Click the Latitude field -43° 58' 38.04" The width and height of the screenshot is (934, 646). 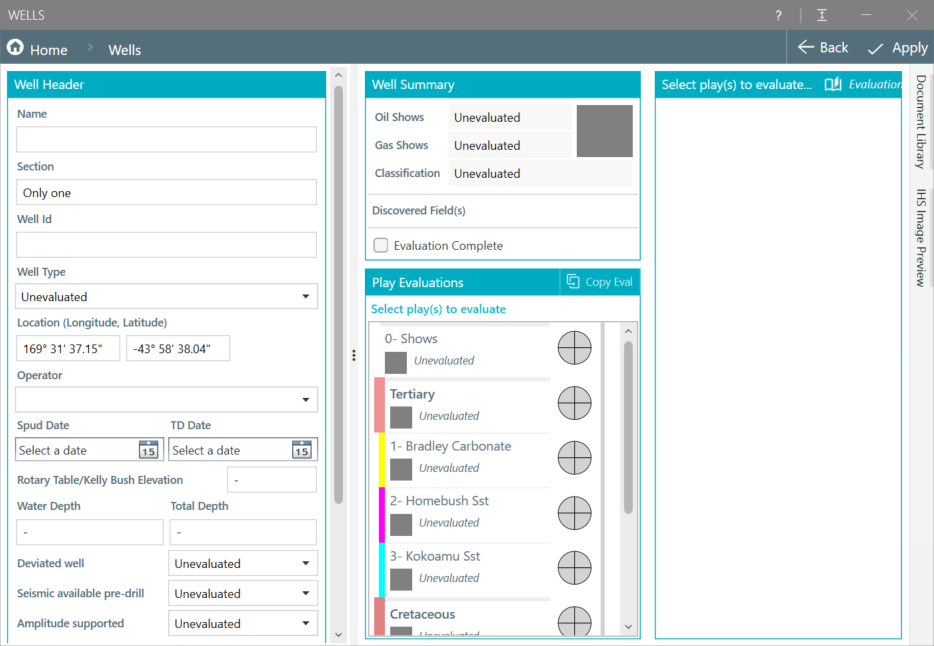(x=178, y=348)
